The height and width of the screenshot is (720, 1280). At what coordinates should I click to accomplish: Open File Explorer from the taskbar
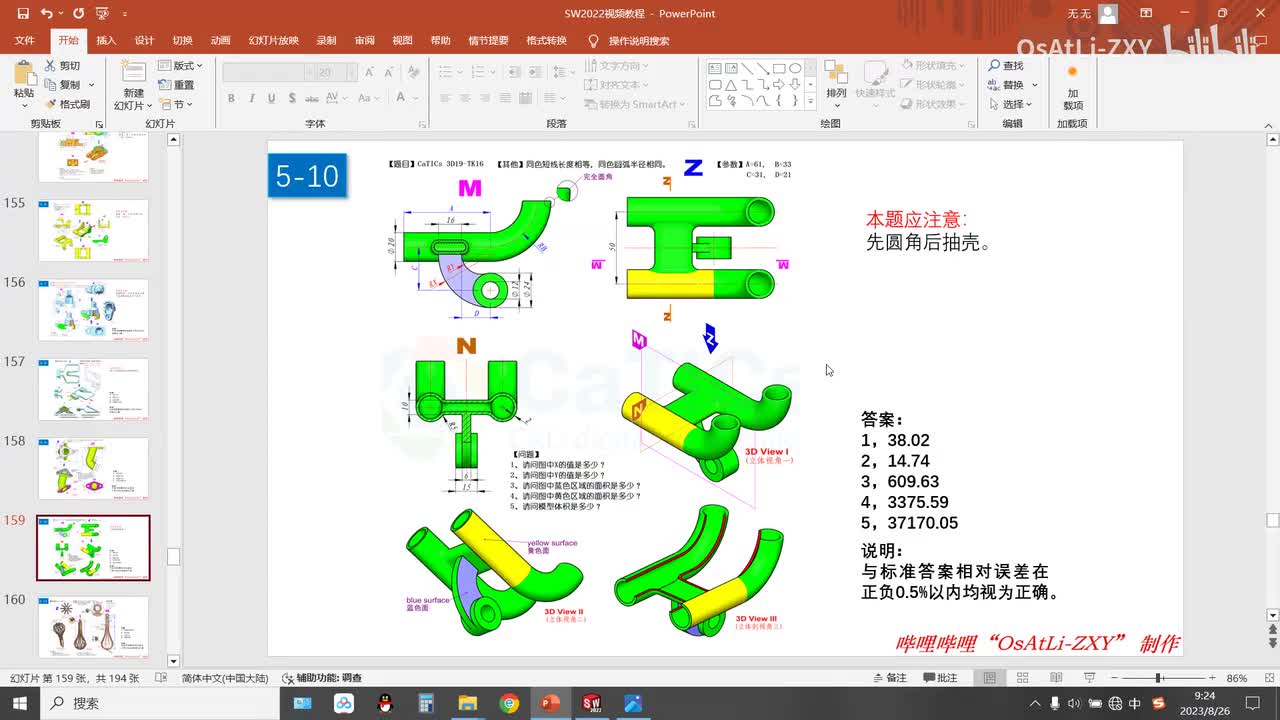tap(468, 703)
